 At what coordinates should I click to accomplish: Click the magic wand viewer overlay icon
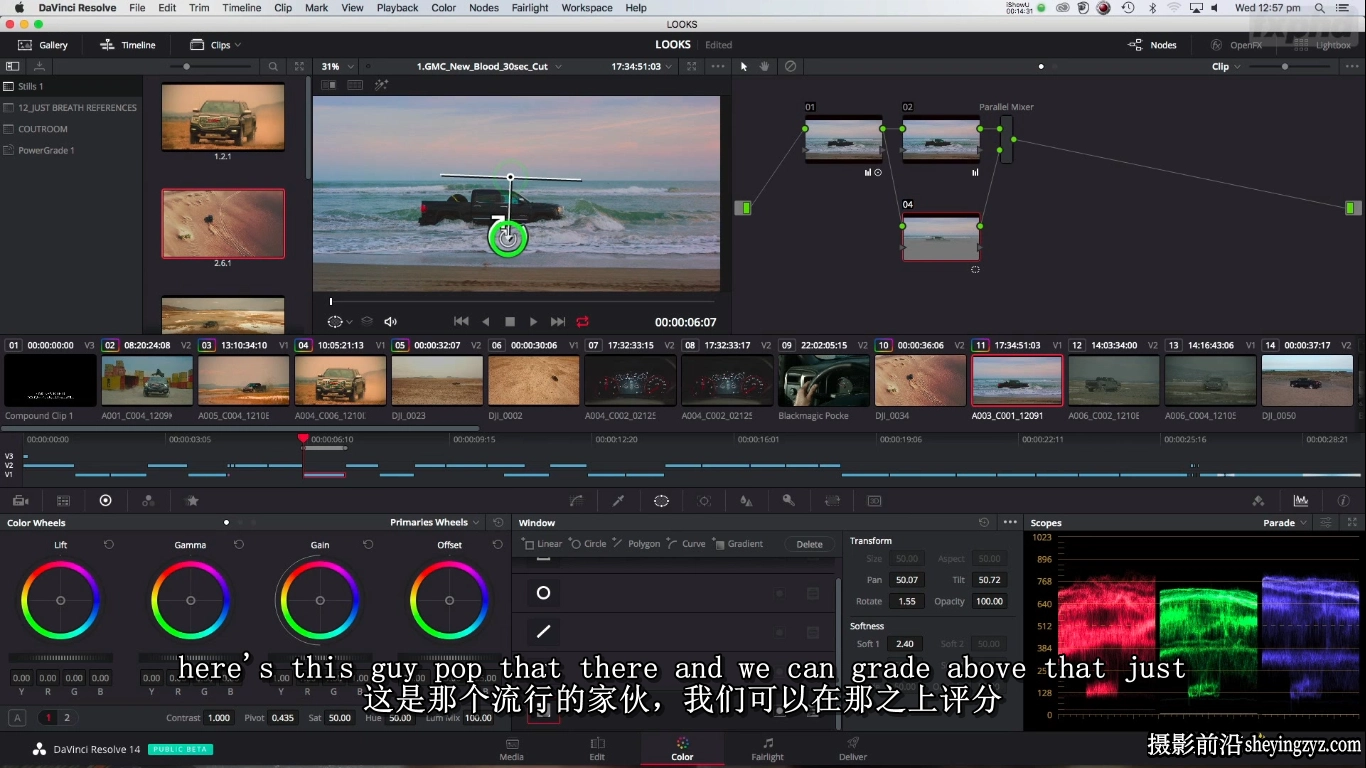pyautogui.click(x=381, y=85)
